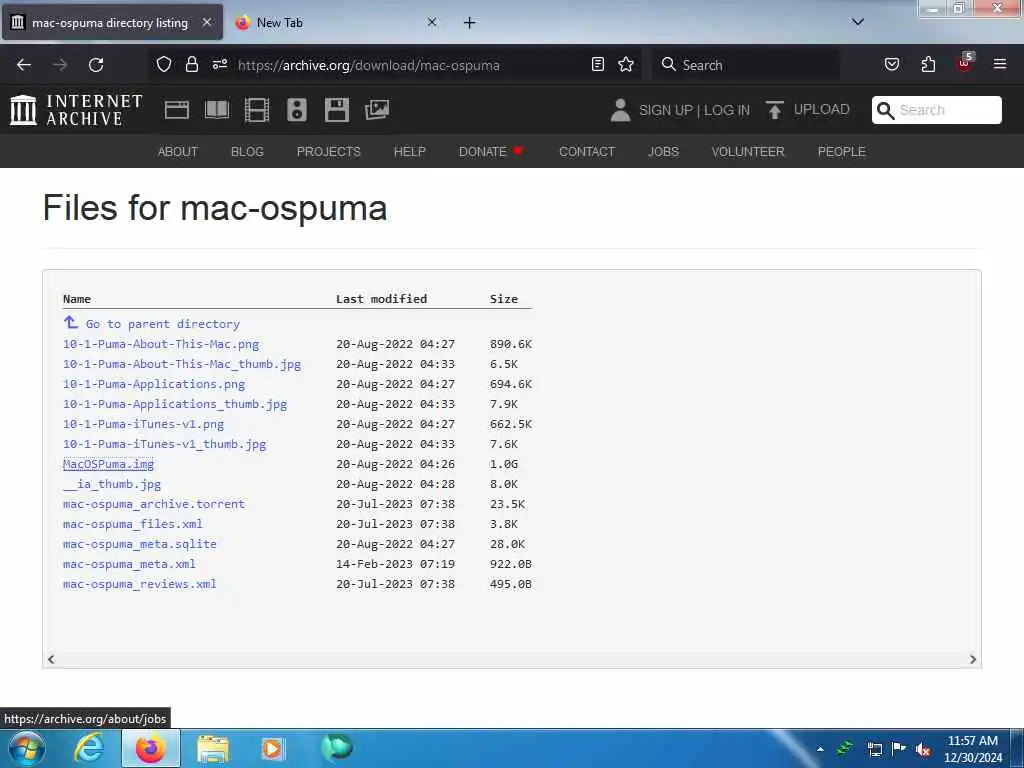Close the mac-ospuma directory listing tab
The height and width of the screenshot is (768, 1024).
(x=207, y=22)
